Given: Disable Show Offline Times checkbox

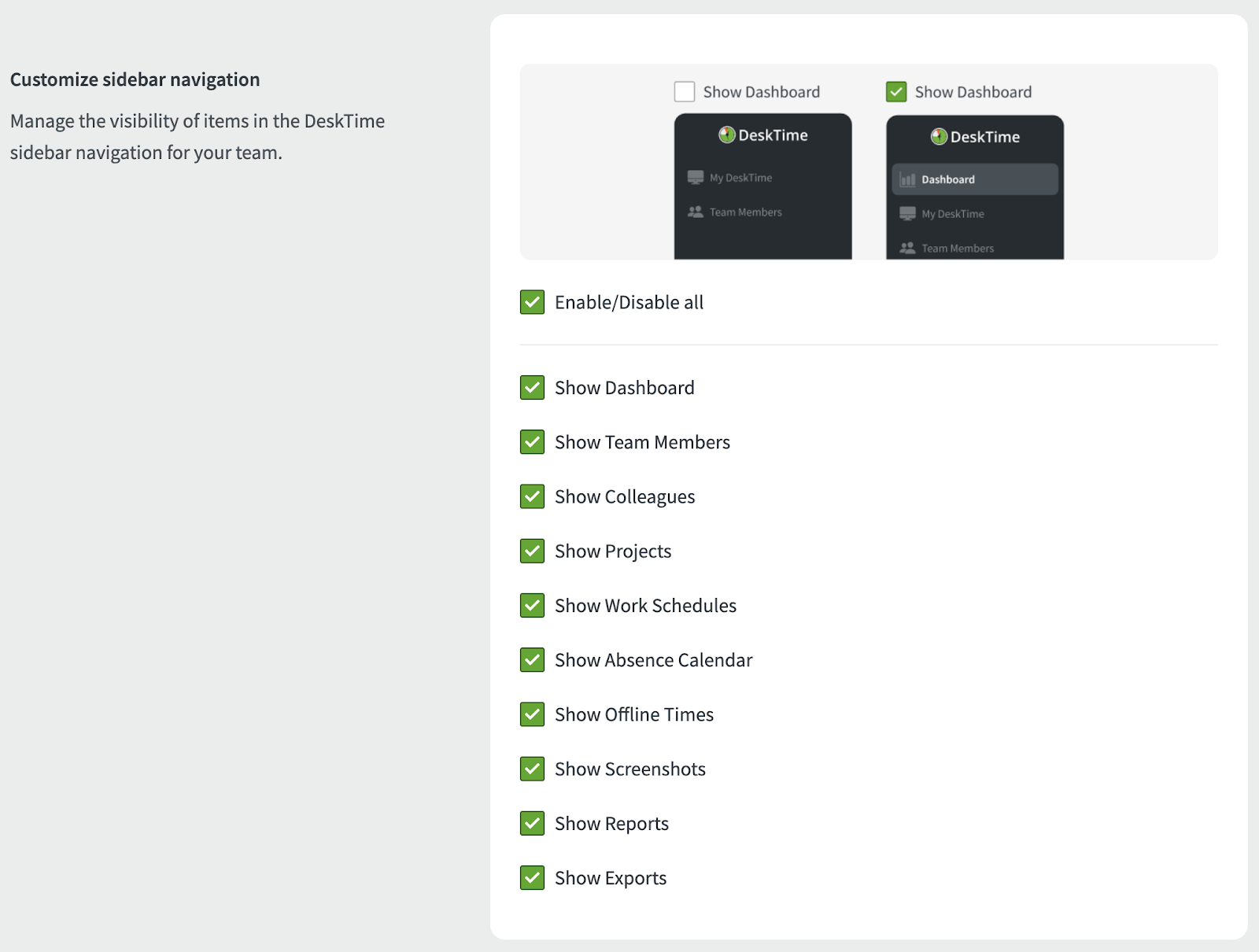Looking at the screenshot, I should [x=532, y=714].
